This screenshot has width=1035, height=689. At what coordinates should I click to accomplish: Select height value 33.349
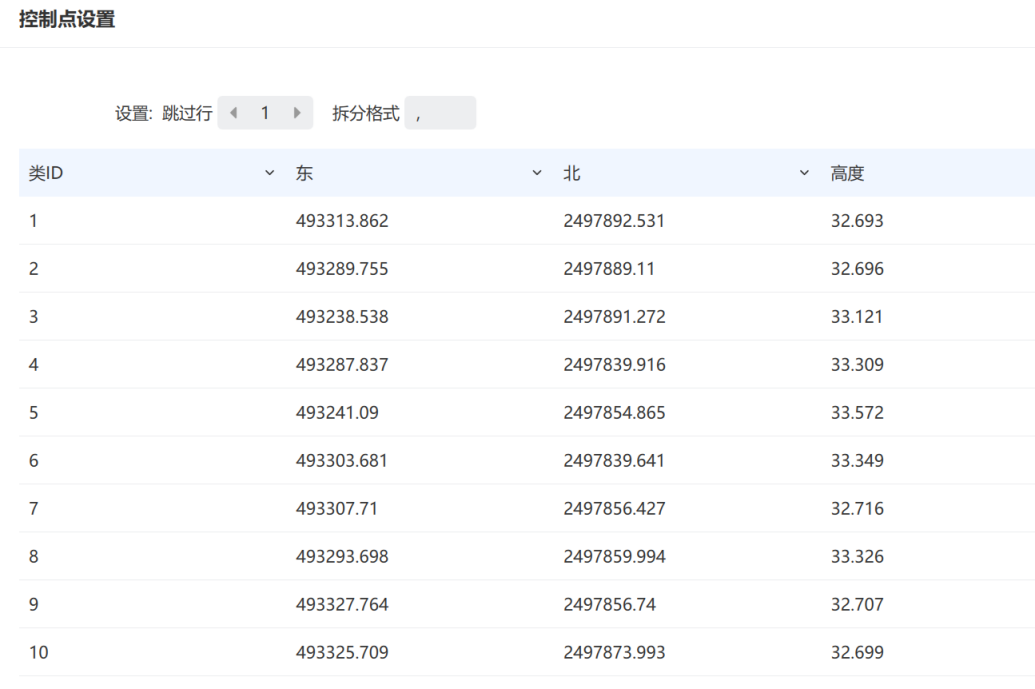857,461
